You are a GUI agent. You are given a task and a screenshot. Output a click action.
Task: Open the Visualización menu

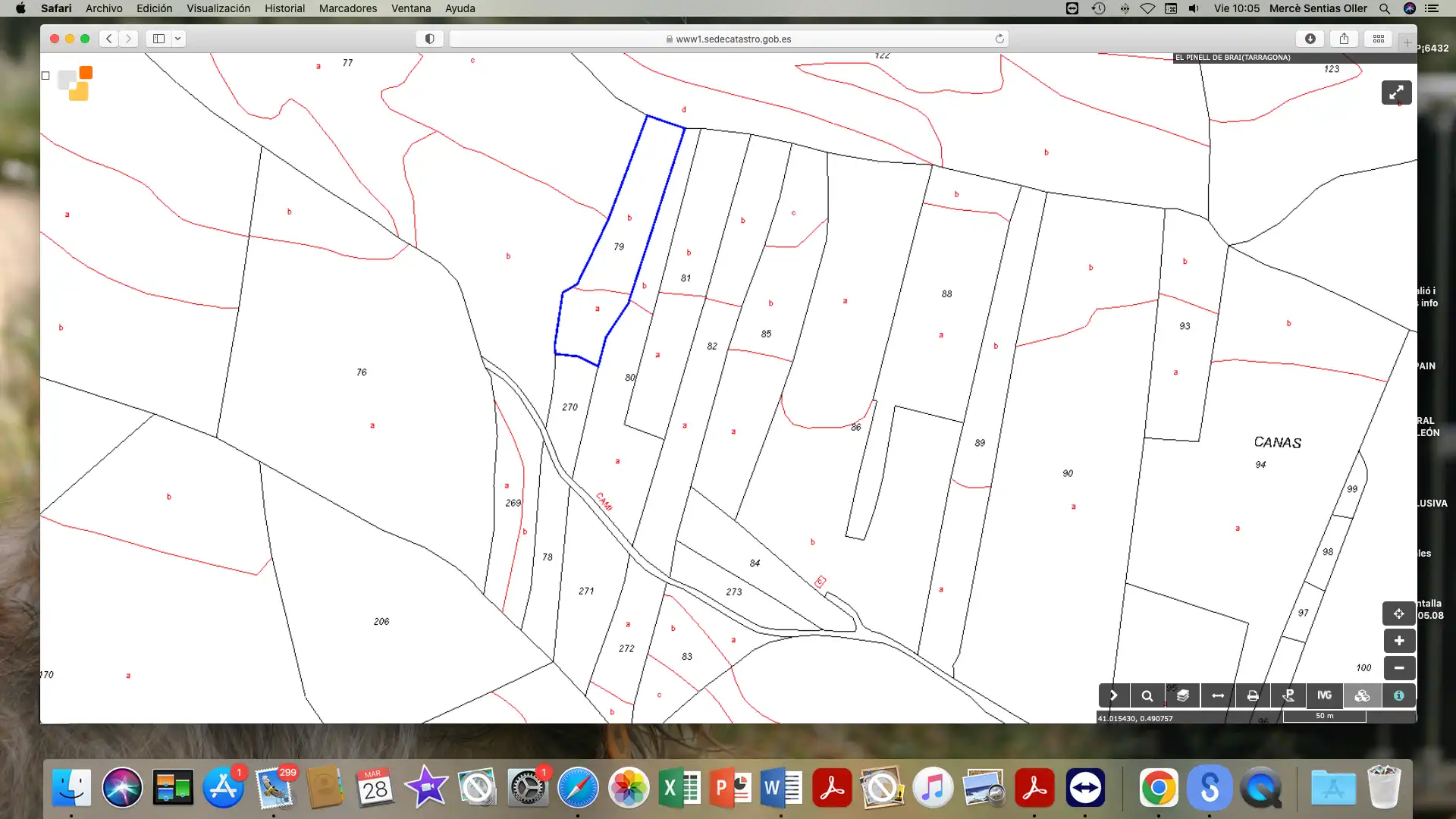[218, 8]
